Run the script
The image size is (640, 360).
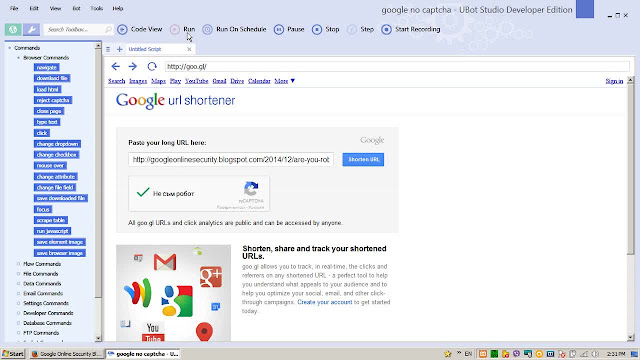(182, 29)
